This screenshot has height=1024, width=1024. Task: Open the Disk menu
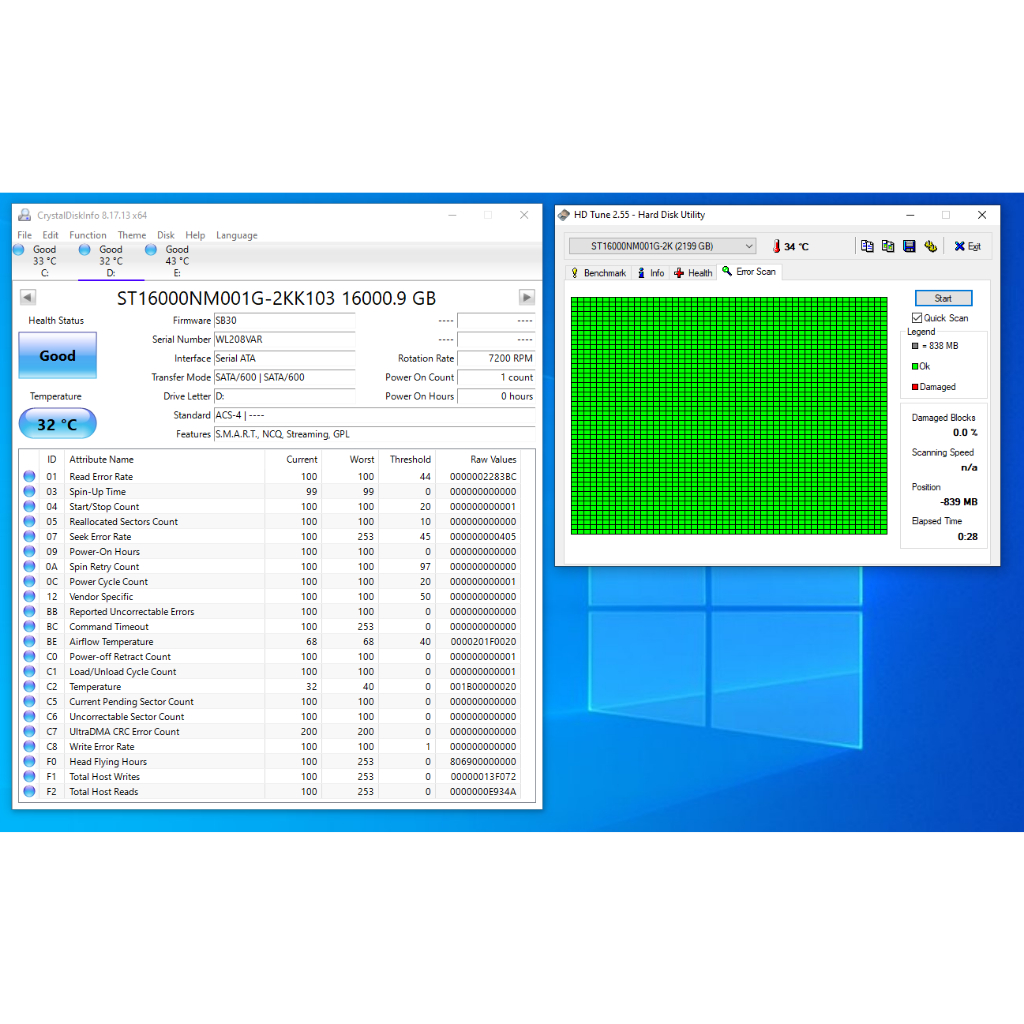pyautogui.click(x=166, y=235)
